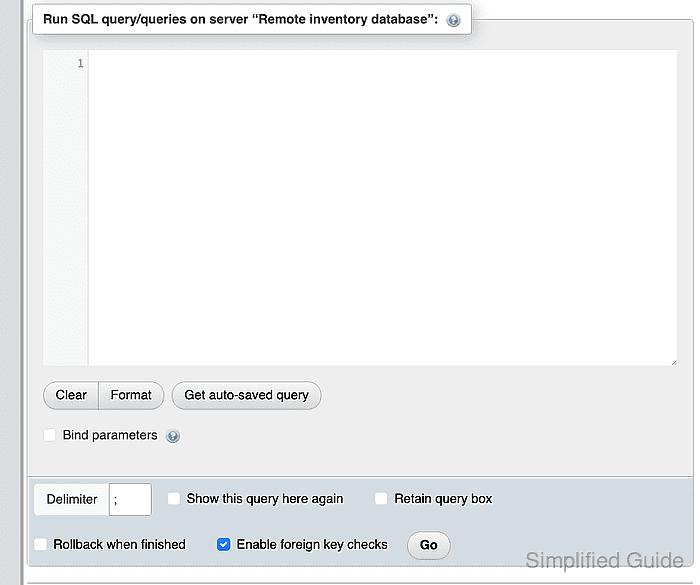Click Get auto-saved query button
The image size is (700, 585).
click(246, 395)
